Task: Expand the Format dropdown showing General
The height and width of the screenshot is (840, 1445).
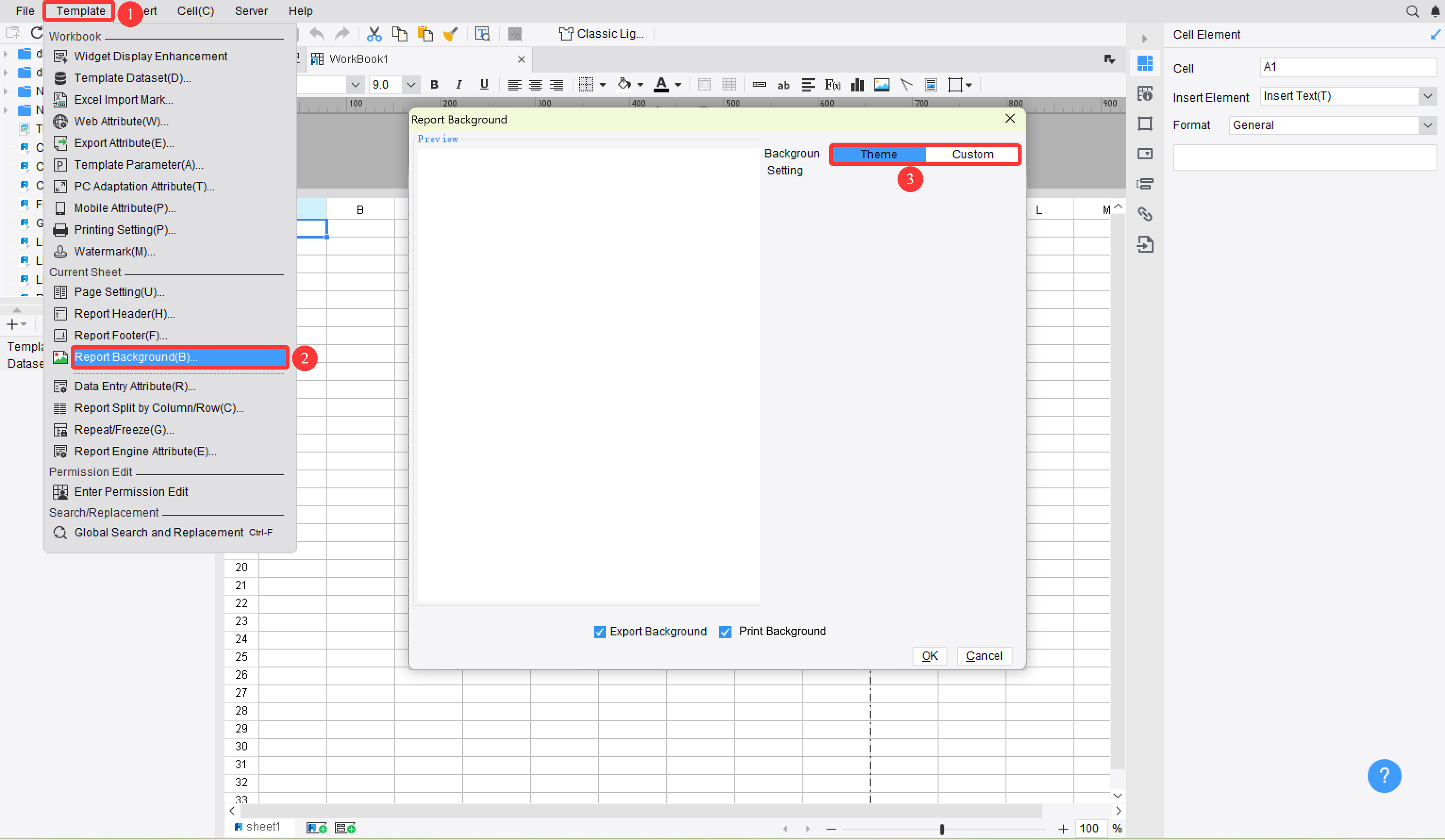Action: [x=1427, y=125]
